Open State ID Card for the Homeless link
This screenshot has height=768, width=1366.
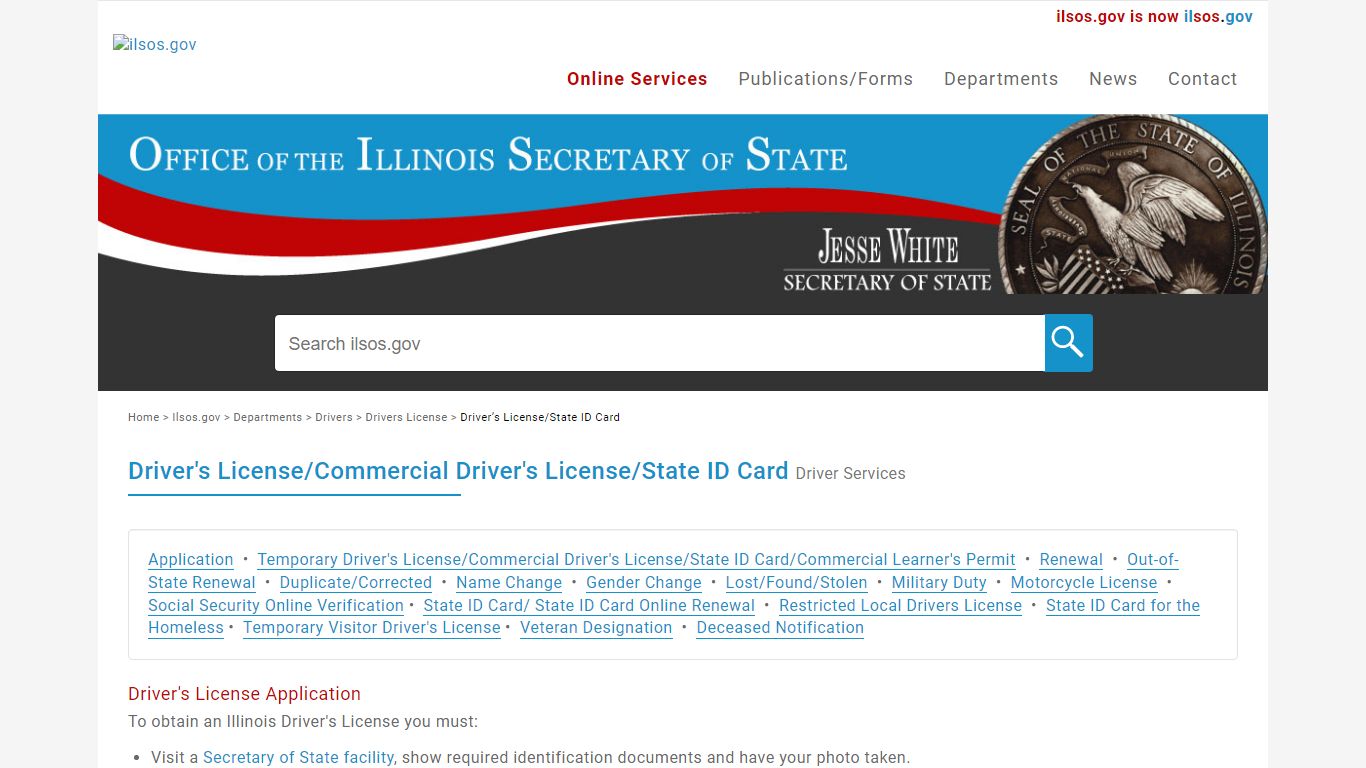point(1123,605)
